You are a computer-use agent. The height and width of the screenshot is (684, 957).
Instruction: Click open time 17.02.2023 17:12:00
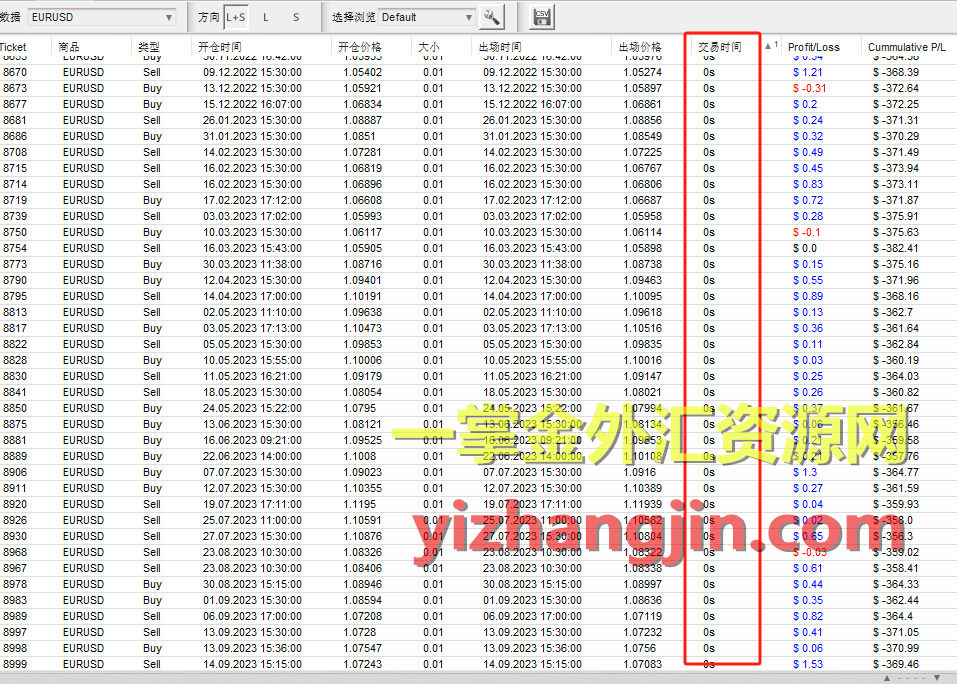click(x=252, y=200)
